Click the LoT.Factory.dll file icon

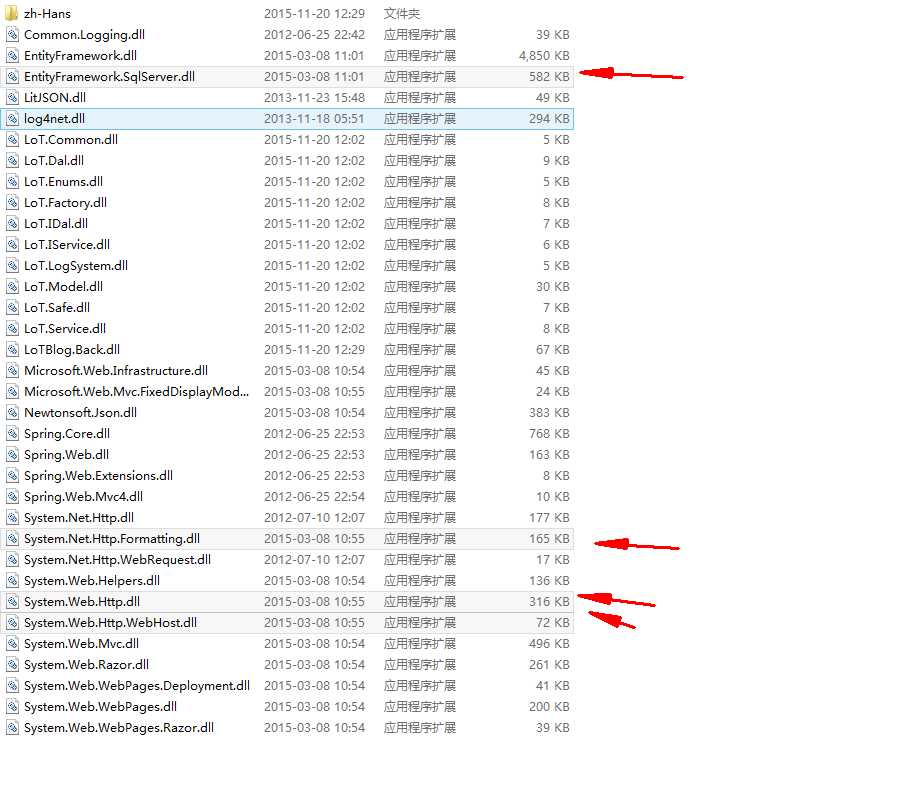[x=12, y=203]
